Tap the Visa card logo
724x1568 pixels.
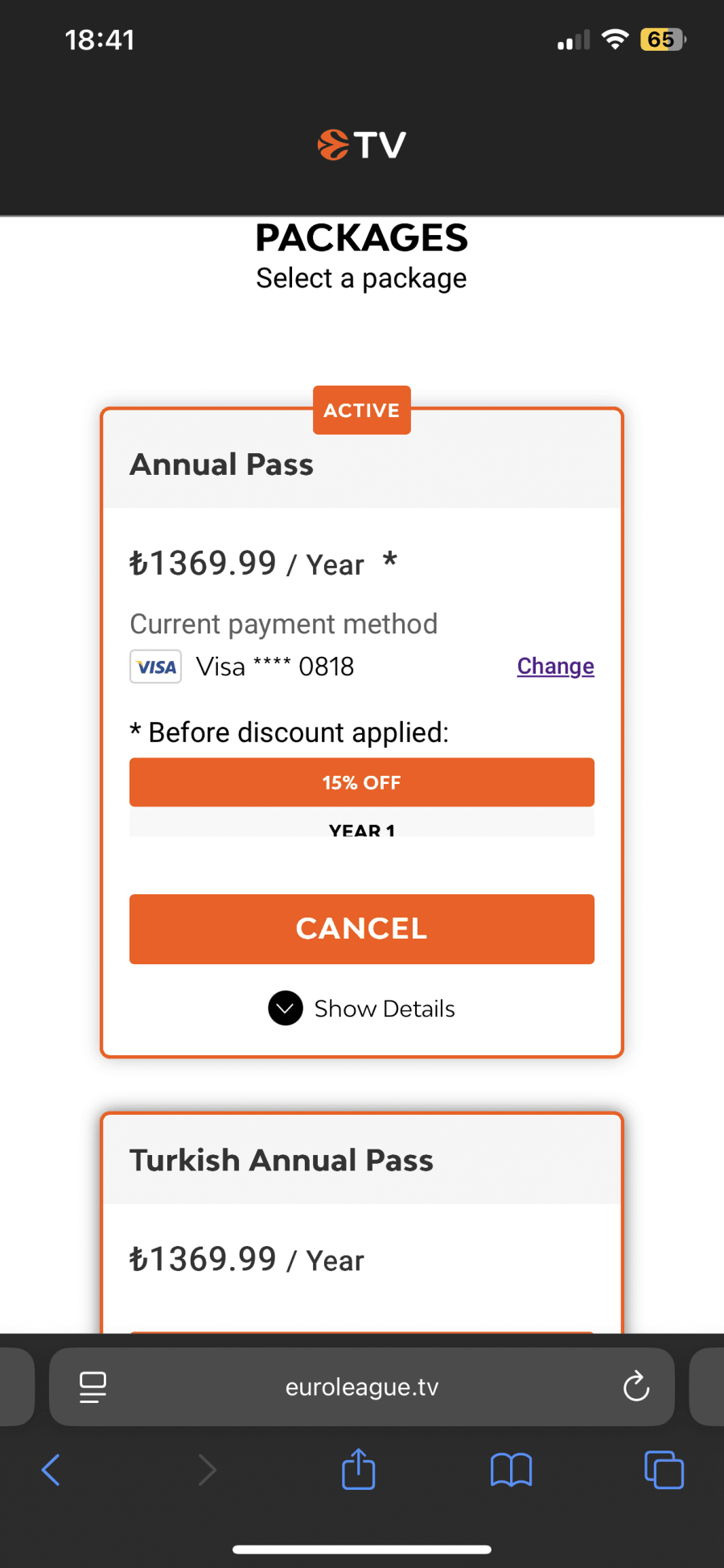[155, 666]
